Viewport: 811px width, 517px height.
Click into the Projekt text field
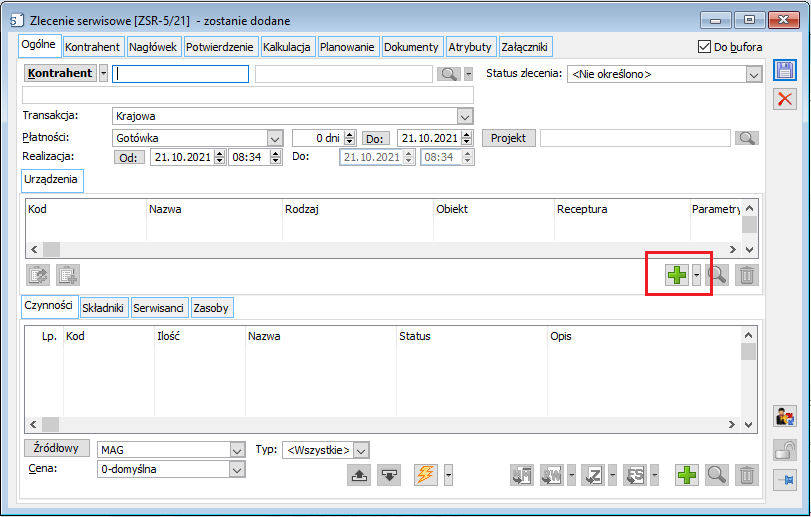(x=635, y=138)
